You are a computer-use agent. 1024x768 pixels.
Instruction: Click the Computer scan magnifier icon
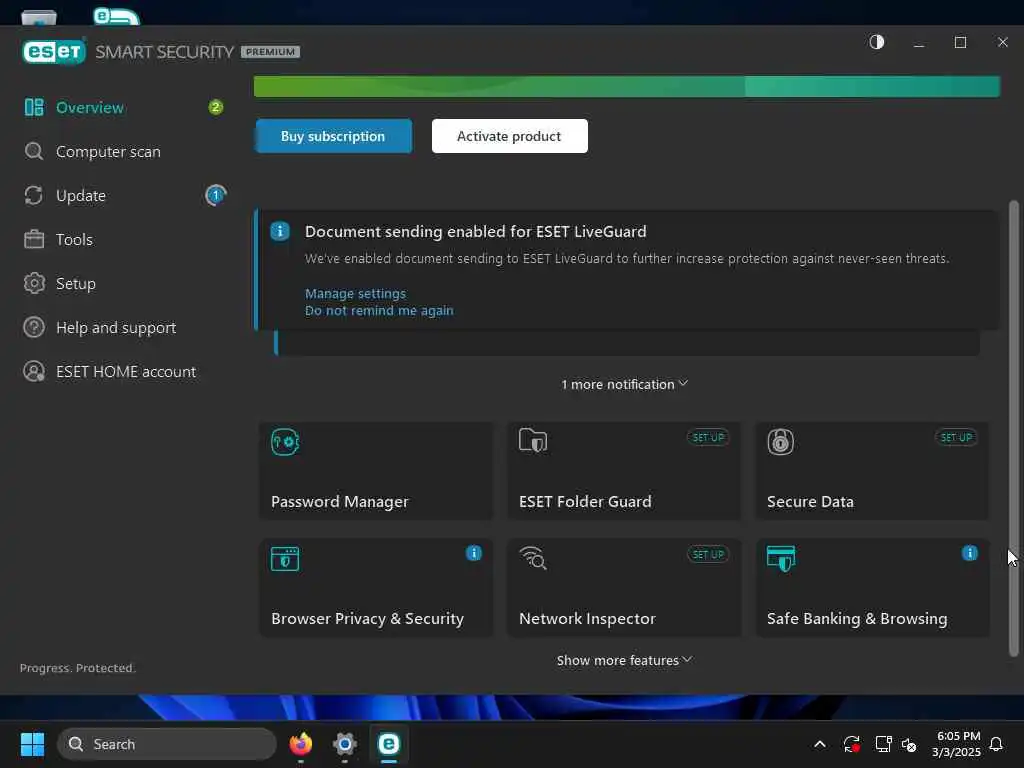tap(34, 152)
